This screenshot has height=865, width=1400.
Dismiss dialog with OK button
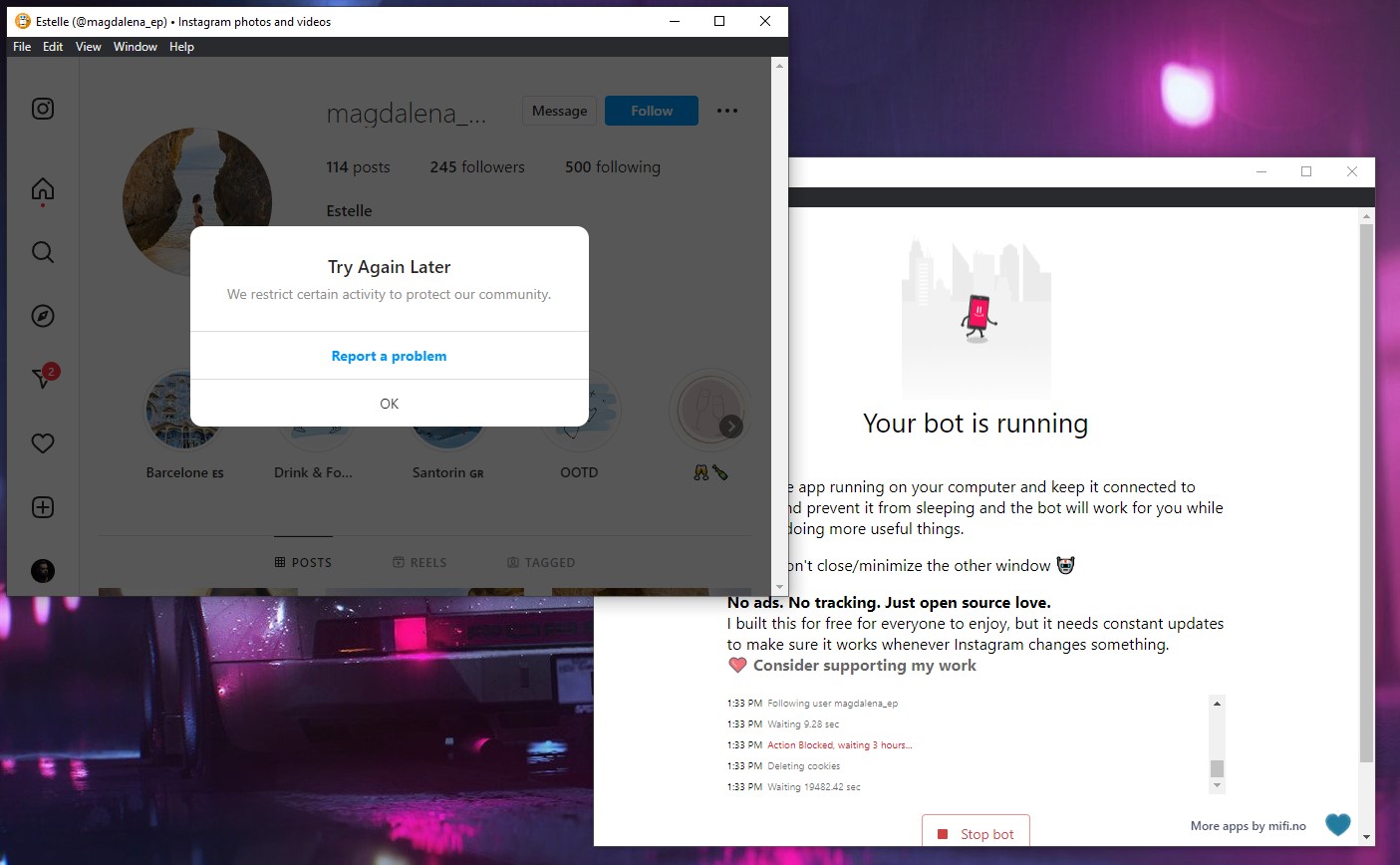[389, 404]
